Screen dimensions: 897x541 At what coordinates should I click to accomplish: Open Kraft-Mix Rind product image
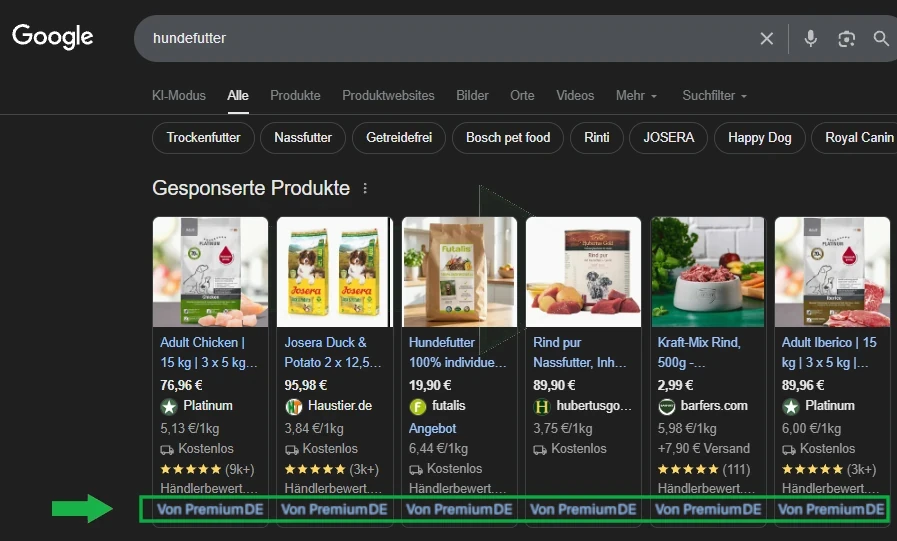point(708,272)
